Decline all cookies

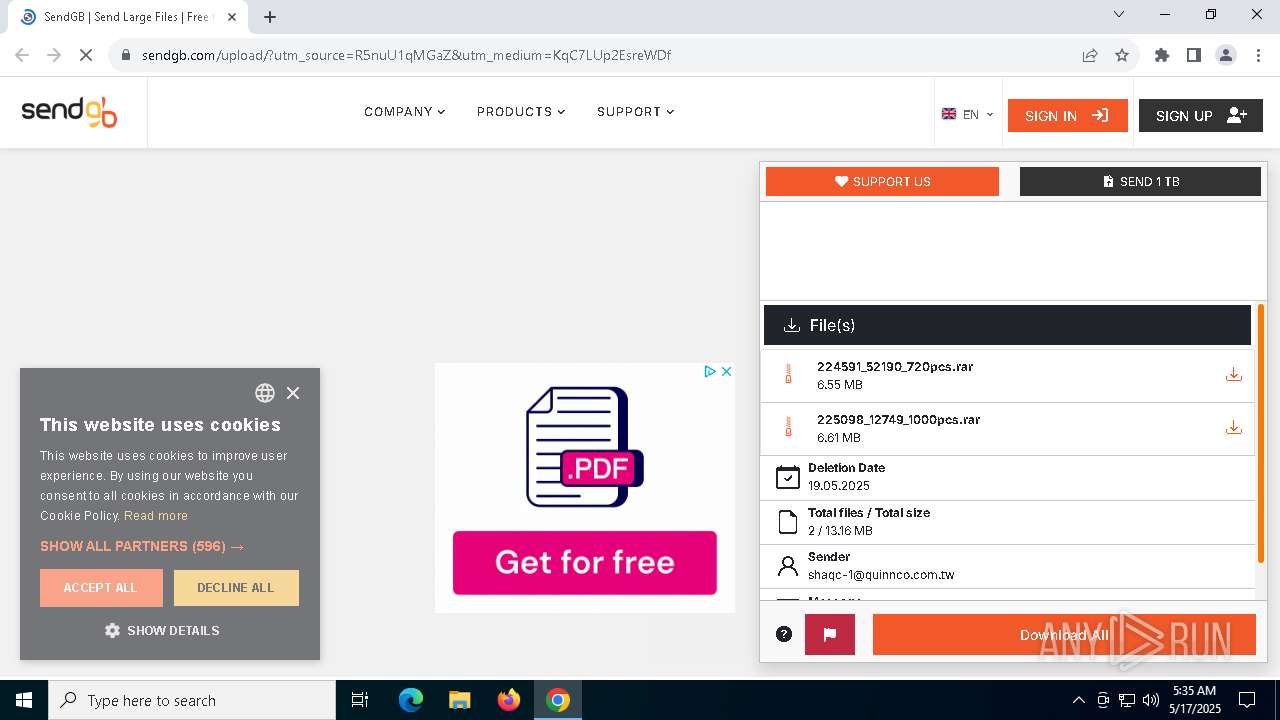[x=236, y=588]
